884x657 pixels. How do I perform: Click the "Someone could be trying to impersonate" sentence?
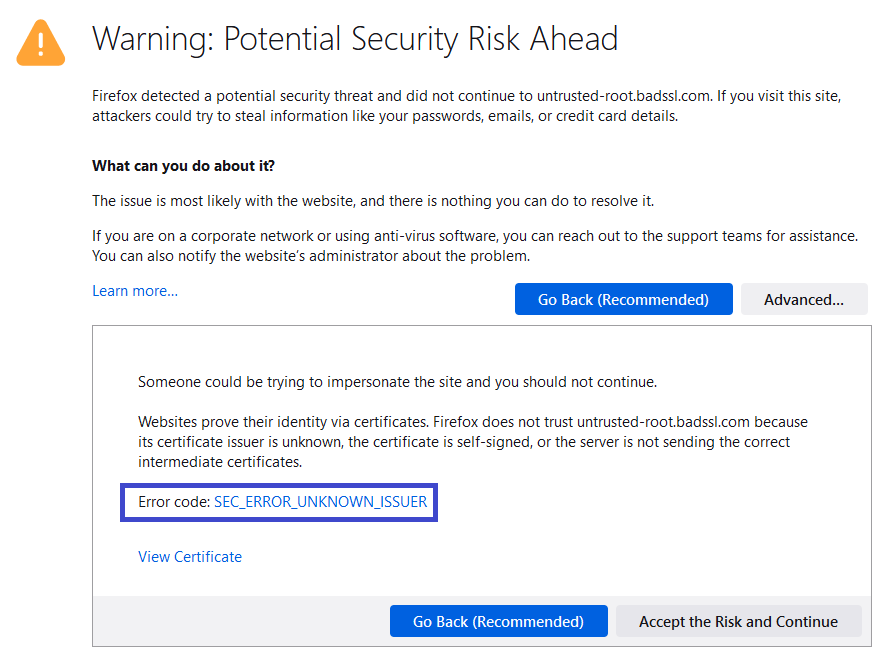click(x=397, y=382)
